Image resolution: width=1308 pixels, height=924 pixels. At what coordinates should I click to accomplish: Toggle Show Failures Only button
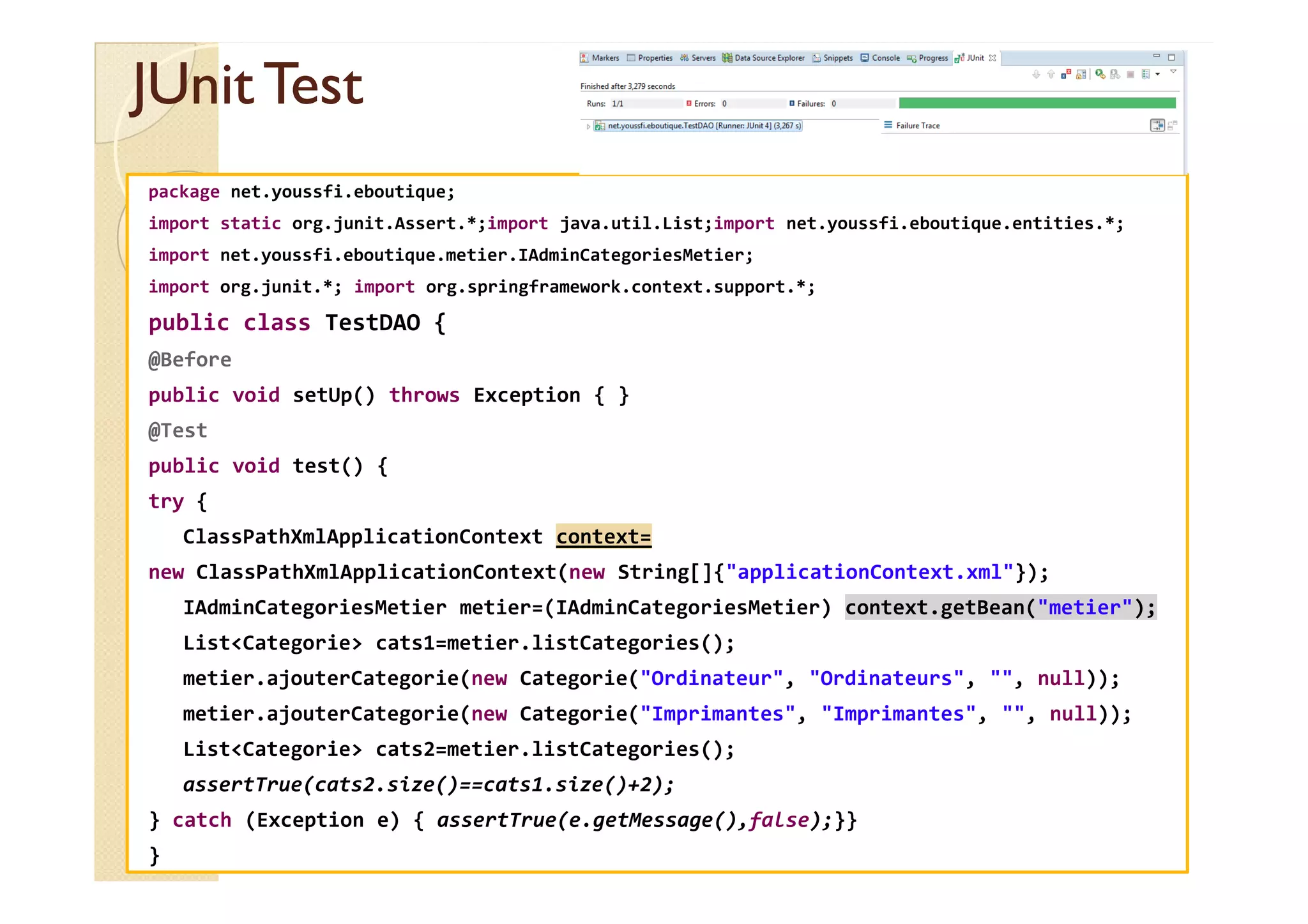[1066, 73]
